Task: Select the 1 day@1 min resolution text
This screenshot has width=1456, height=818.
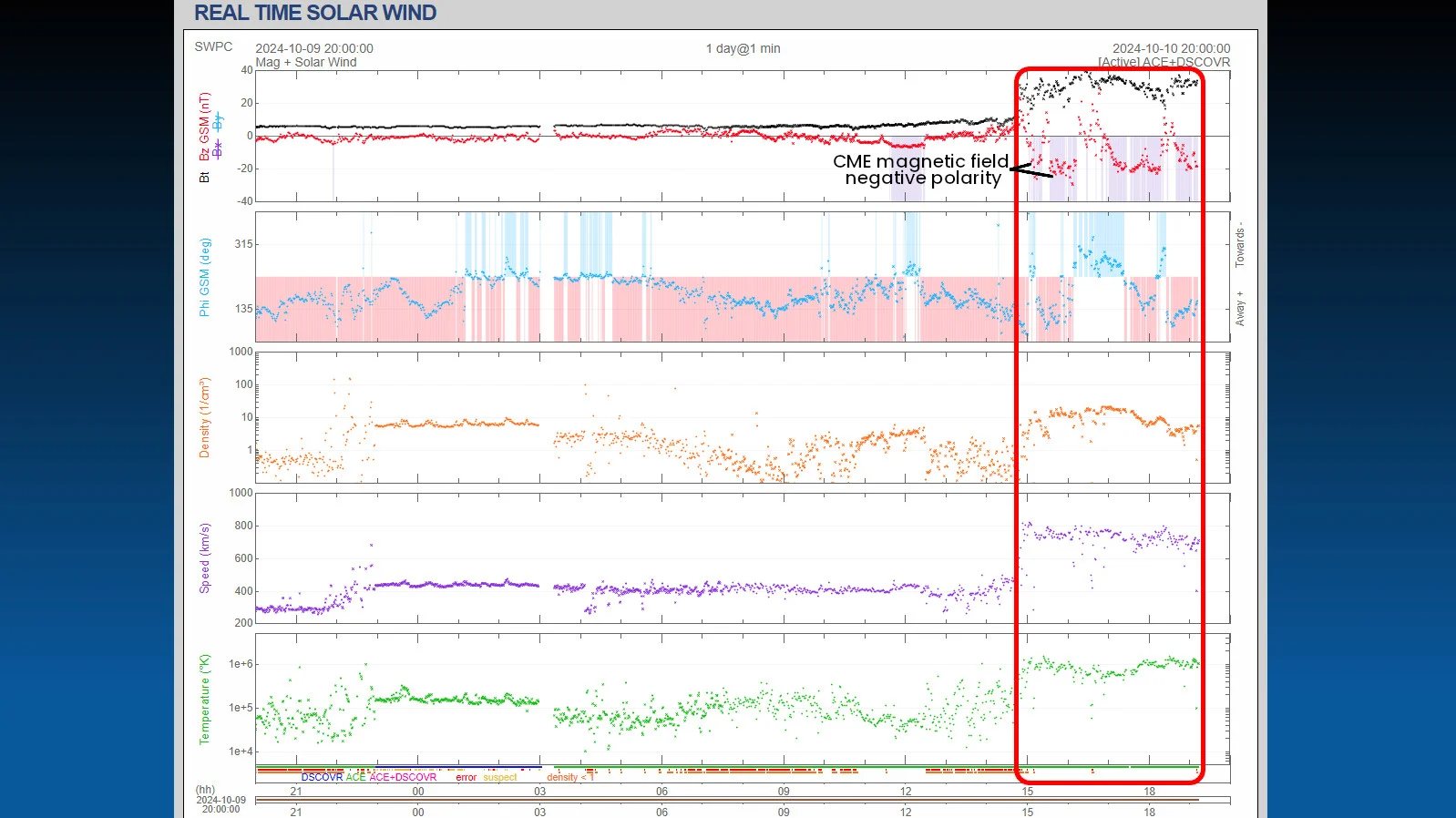Action: (743, 48)
